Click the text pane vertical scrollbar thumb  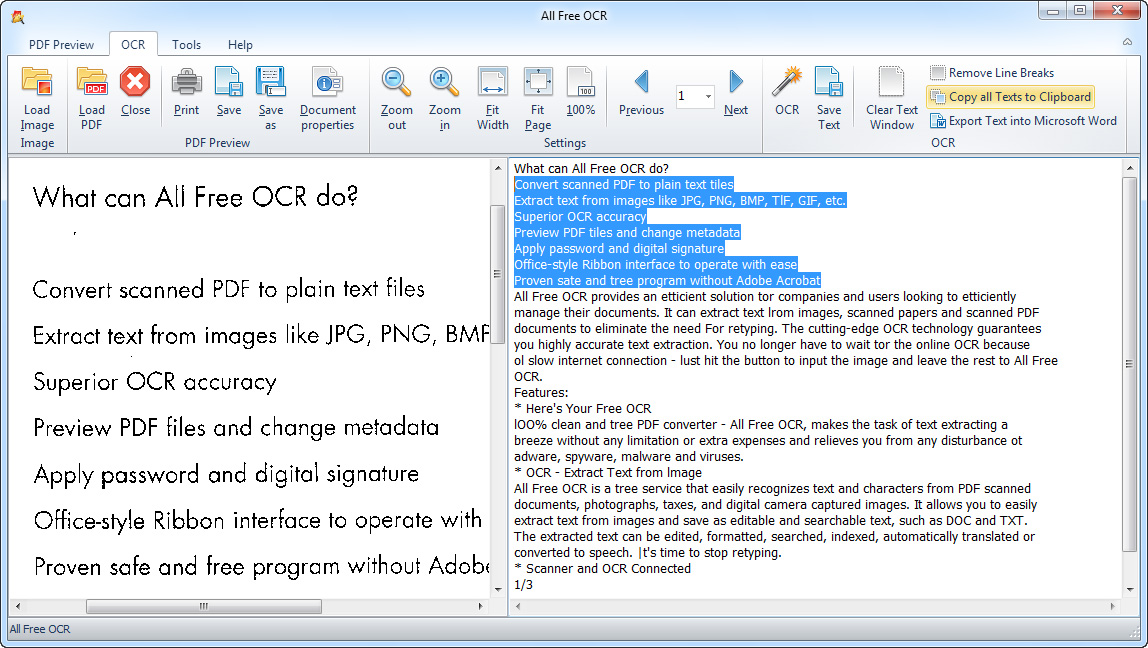point(1128,364)
